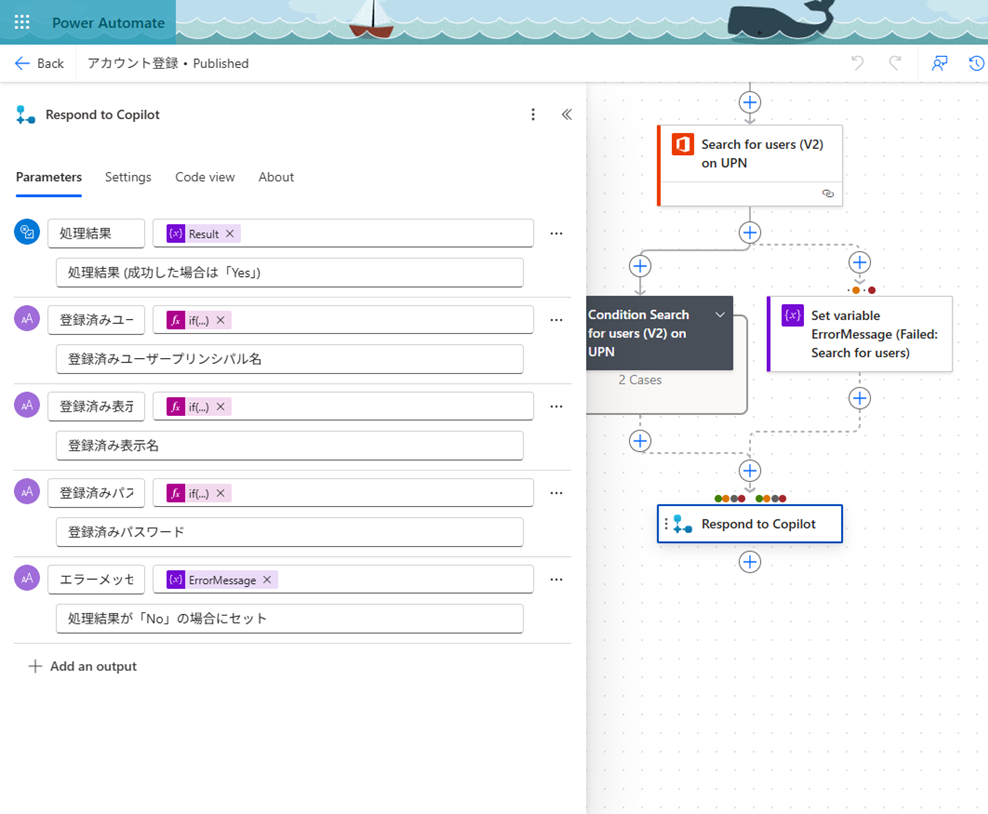Go back with the Back arrow

tap(39, 63)
